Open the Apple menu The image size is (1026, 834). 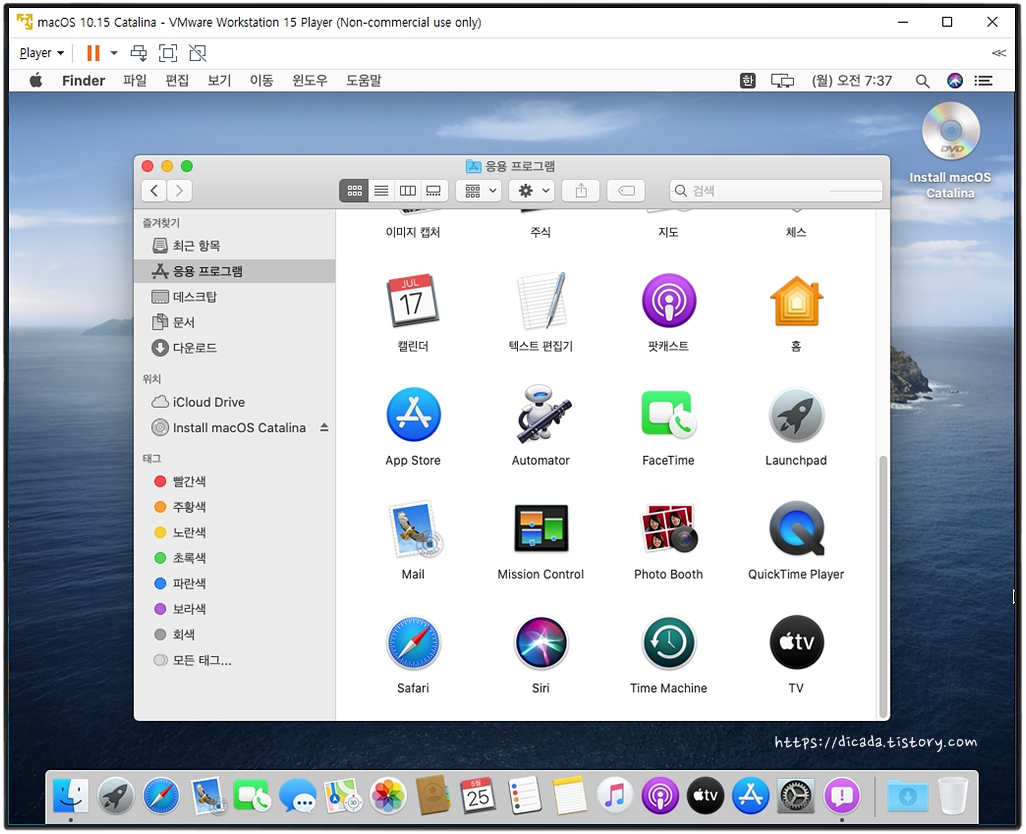(x=37, y=80)
